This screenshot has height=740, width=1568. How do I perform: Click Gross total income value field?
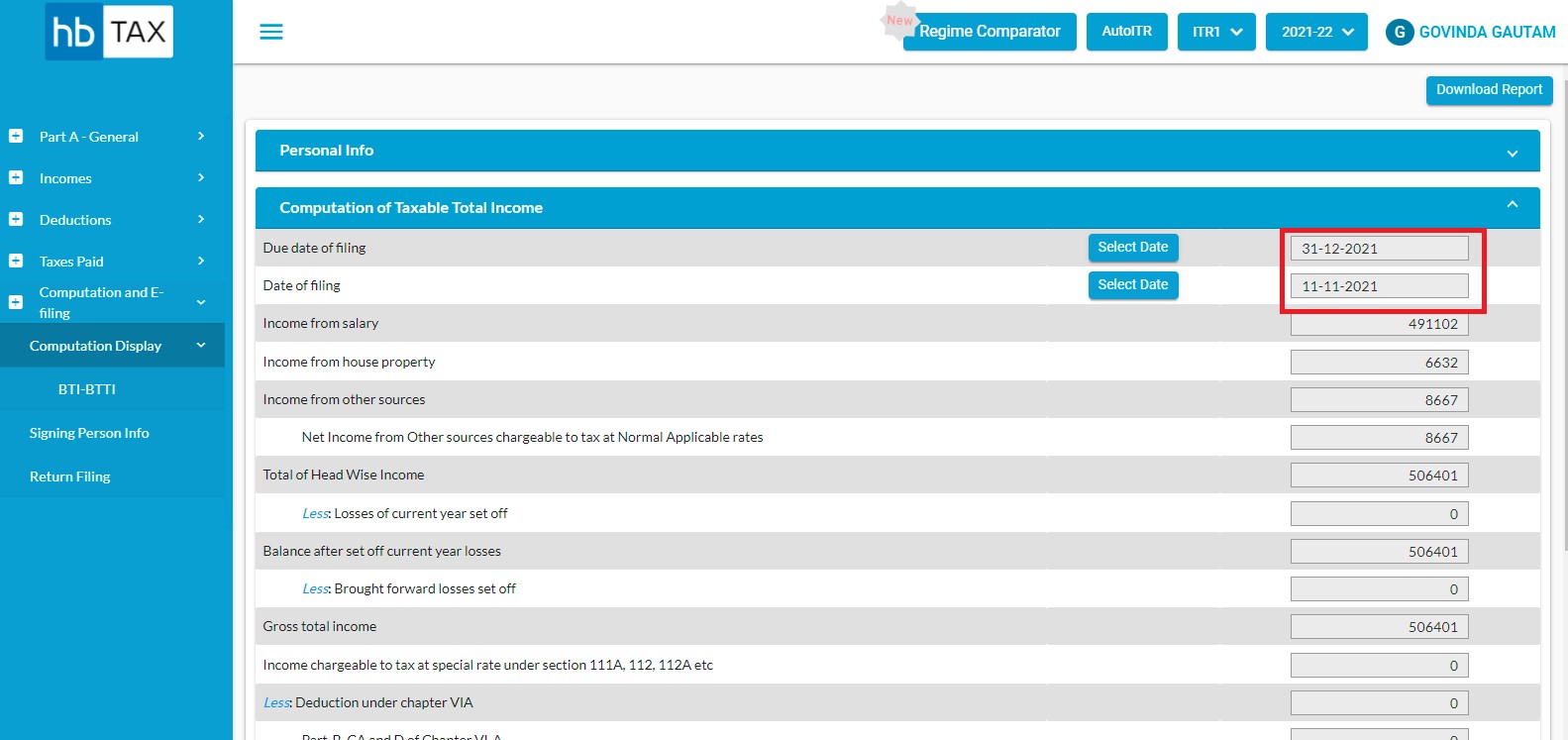tap(1380, 627)
